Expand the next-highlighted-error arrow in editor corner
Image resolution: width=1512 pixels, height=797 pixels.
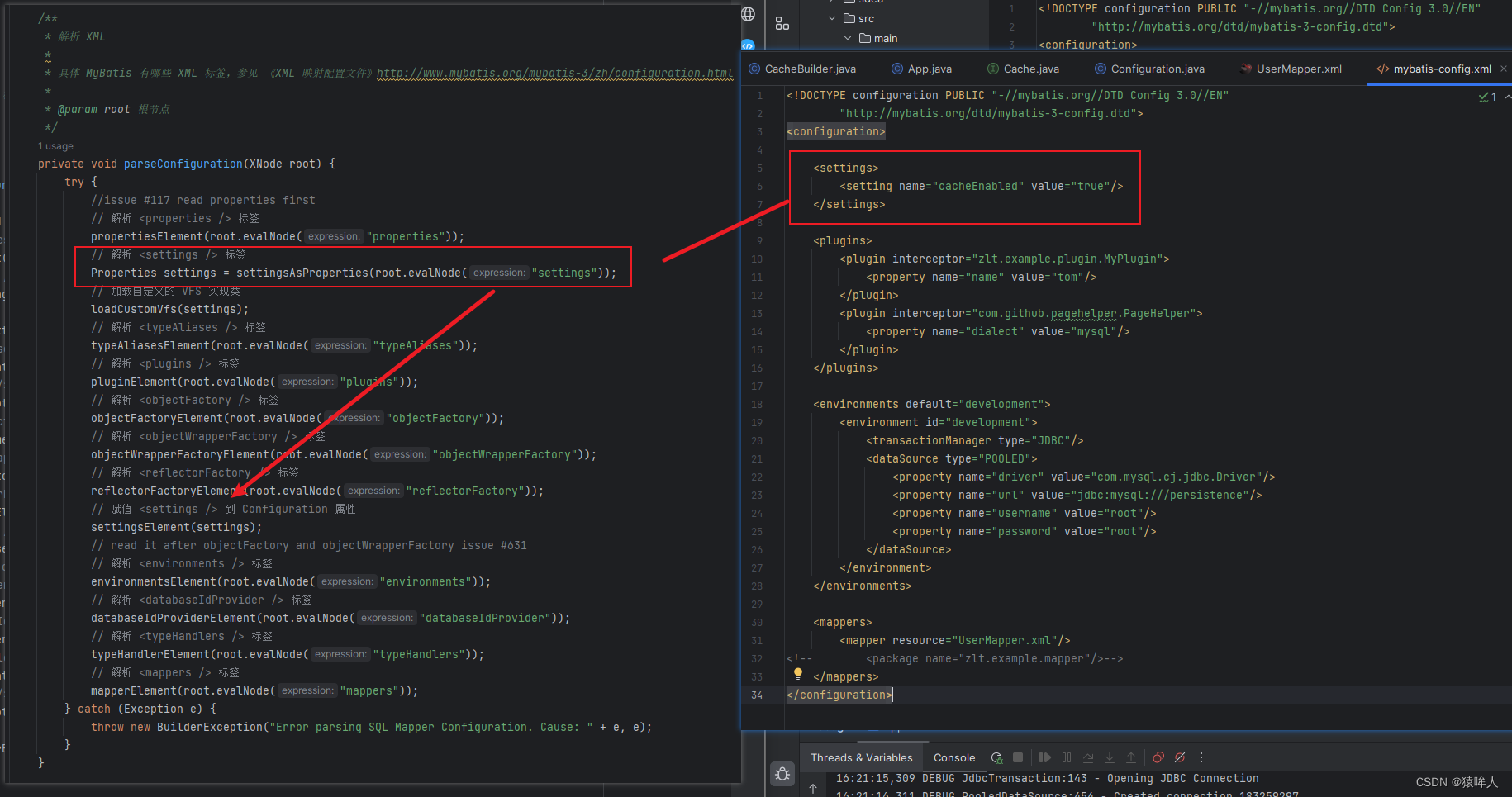(1507, 97)
